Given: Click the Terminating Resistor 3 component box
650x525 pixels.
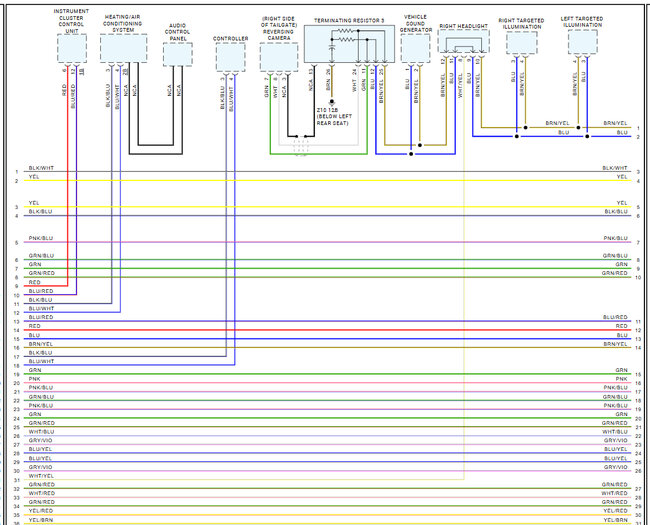Looking at the screenshot, I should [349, 44].
